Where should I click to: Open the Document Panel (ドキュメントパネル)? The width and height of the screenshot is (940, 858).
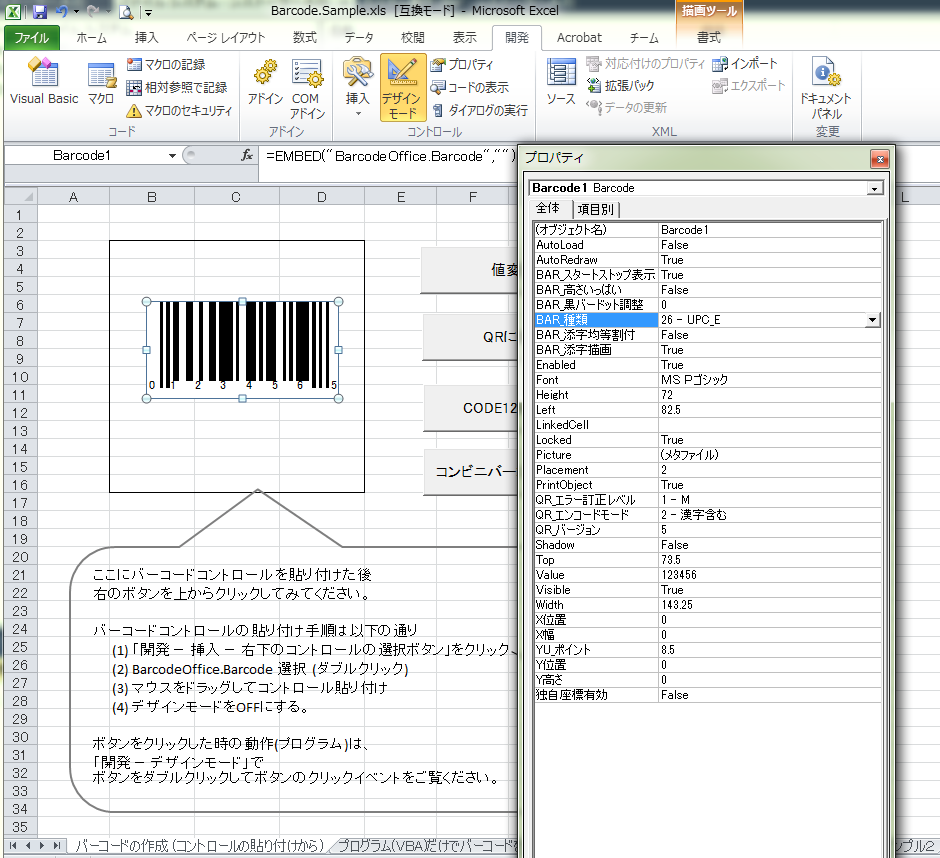pyautogui.click(x=826, y=88)
